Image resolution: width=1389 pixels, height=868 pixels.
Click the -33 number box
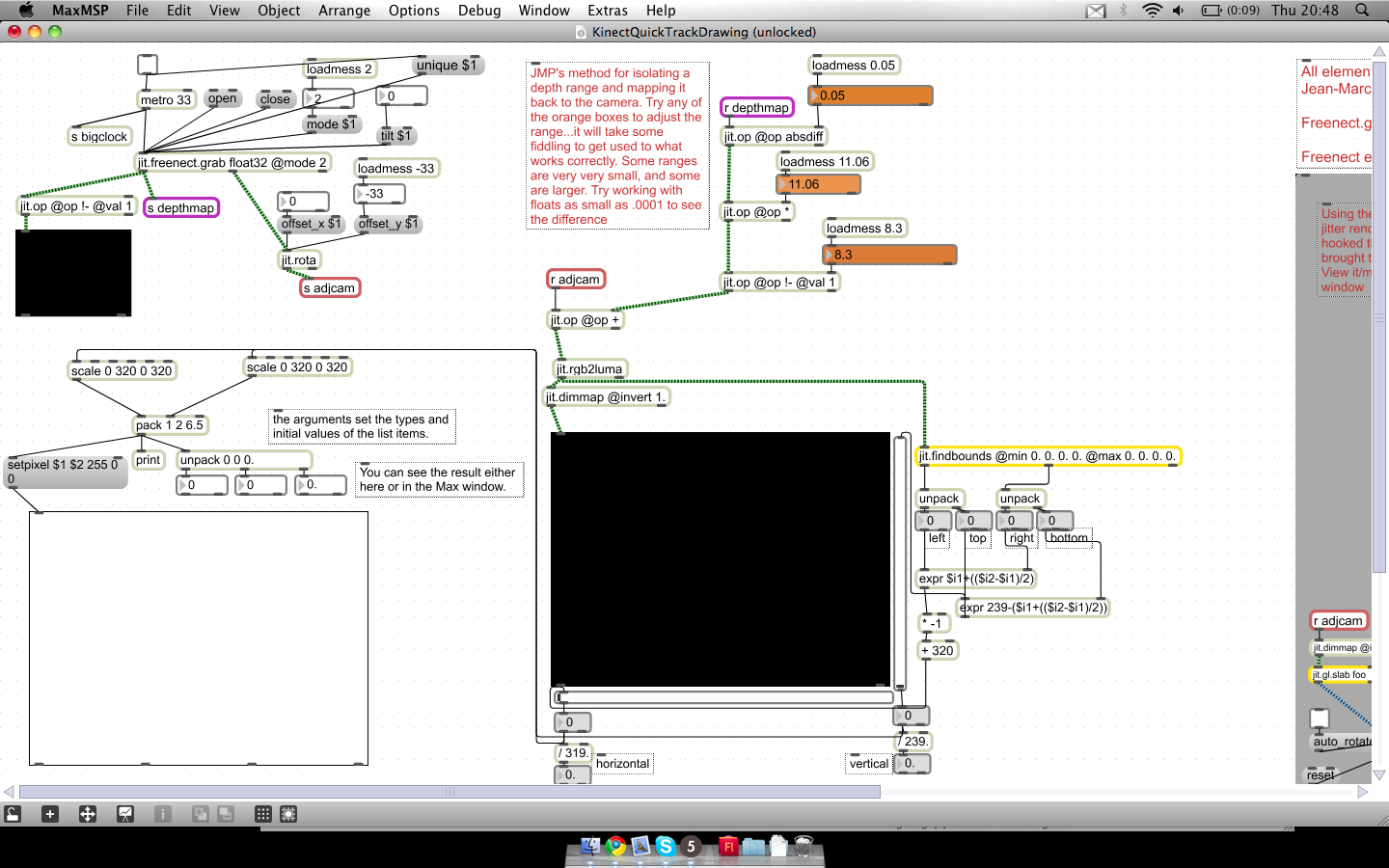tap(380, 194)
